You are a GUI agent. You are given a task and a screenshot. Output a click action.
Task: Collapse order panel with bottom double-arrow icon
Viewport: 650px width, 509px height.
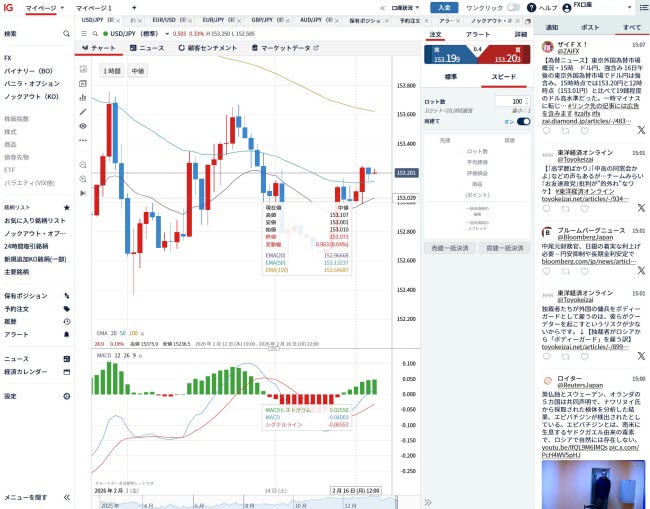point(428,502)
